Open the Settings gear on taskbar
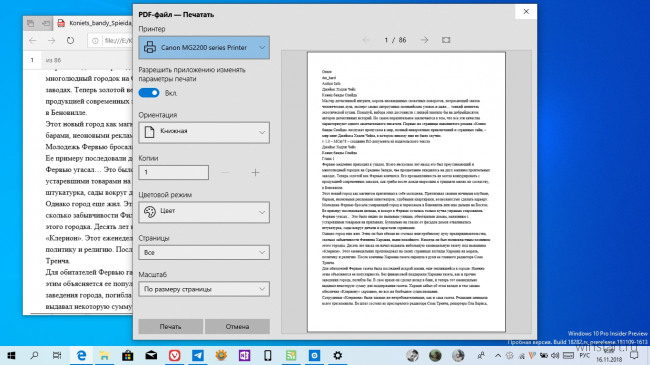 point(338,355)
